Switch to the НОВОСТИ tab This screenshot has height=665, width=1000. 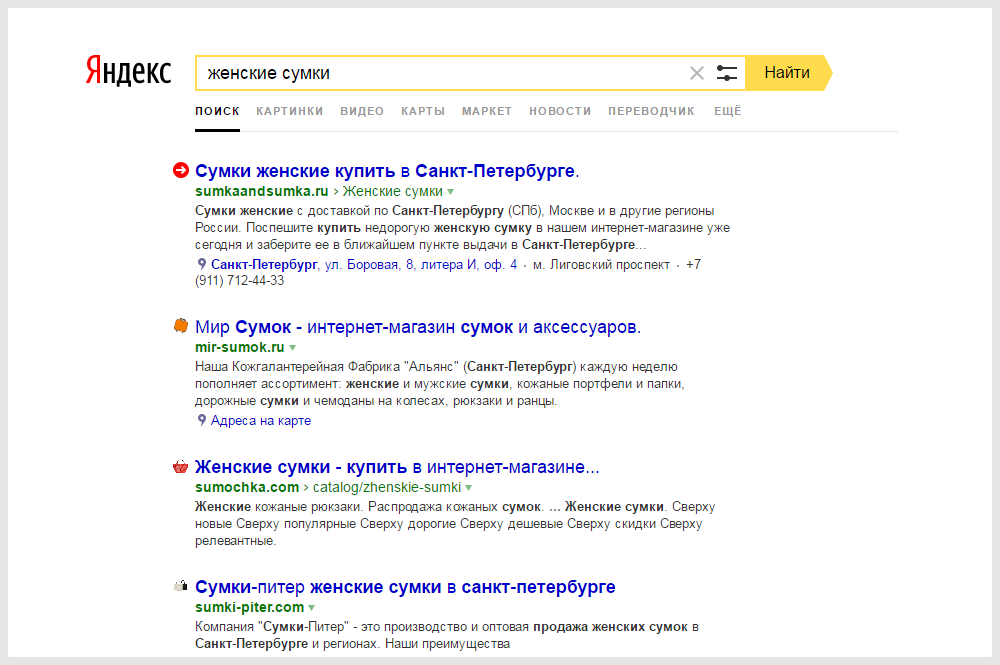[x=560, y=111]
